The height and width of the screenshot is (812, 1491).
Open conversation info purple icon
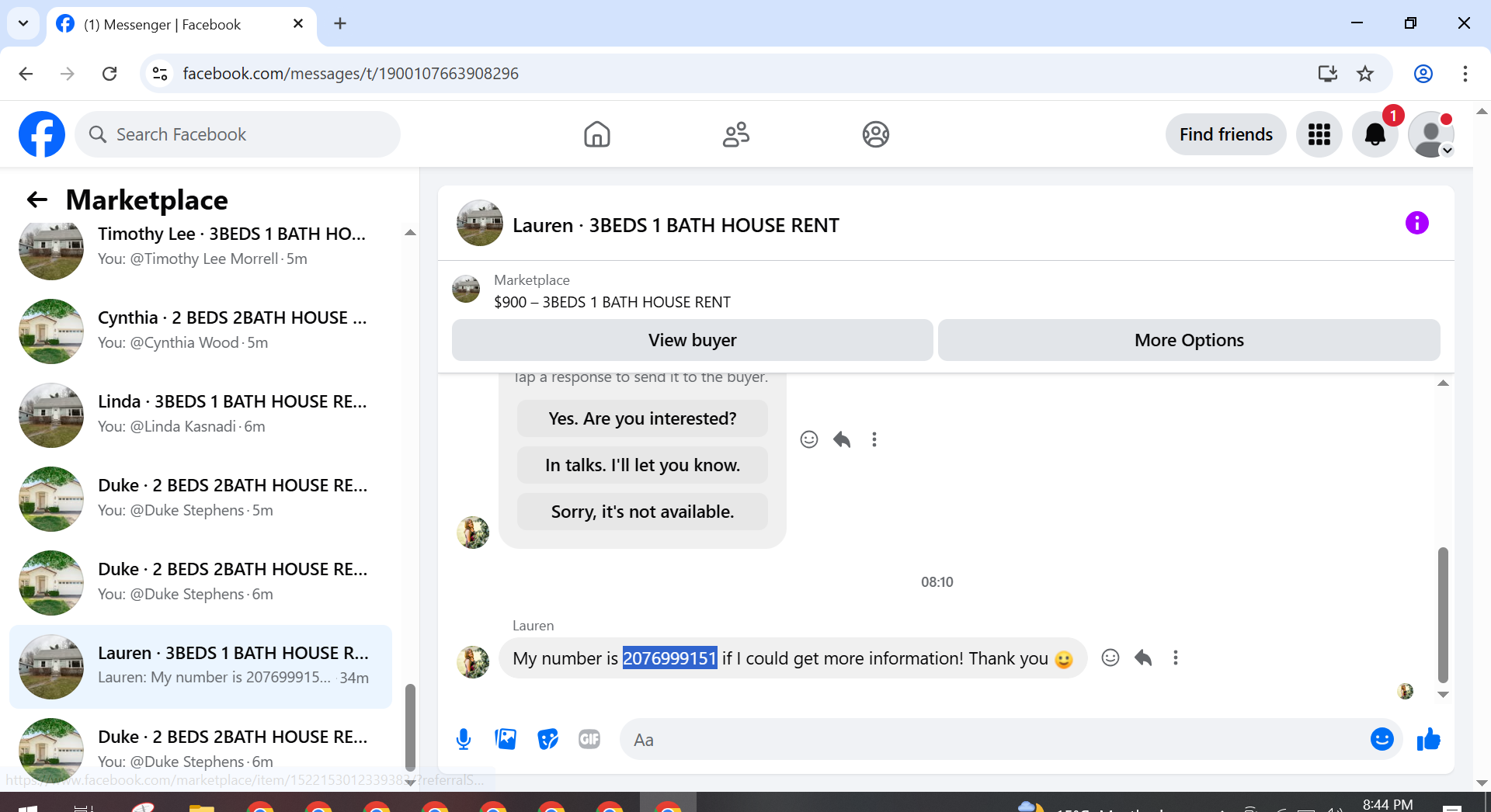(x=1416, y=224)
